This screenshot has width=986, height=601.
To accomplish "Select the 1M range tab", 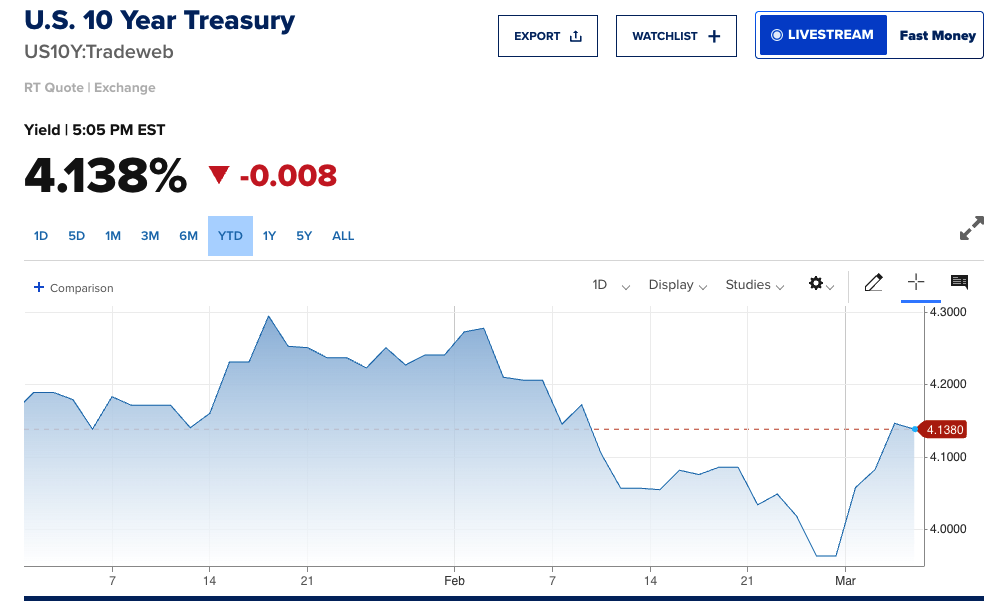I will (x=113, y=236).
